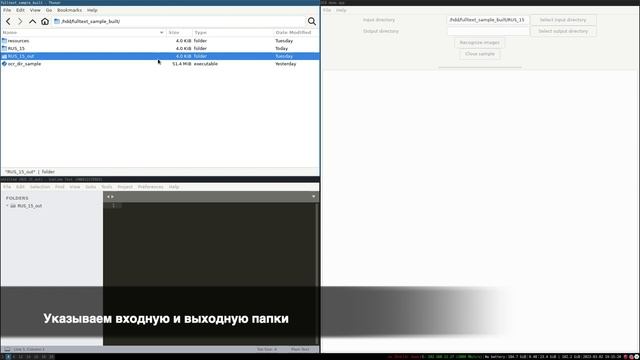Open Help menu in OCR app

(341, 10)
